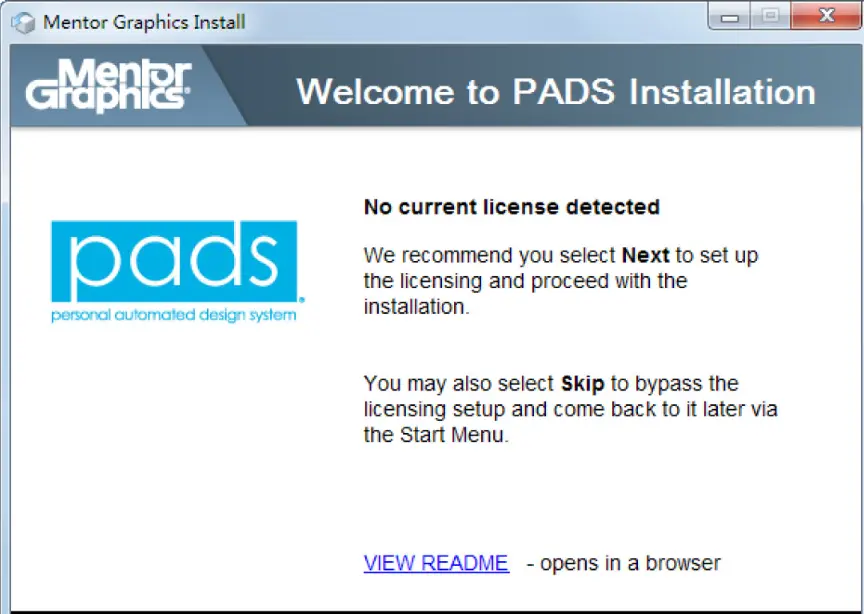Click 'Welcome to PADS Installation' banner text
The width and height of the screenshot is (864, 614).
[555, 91]
